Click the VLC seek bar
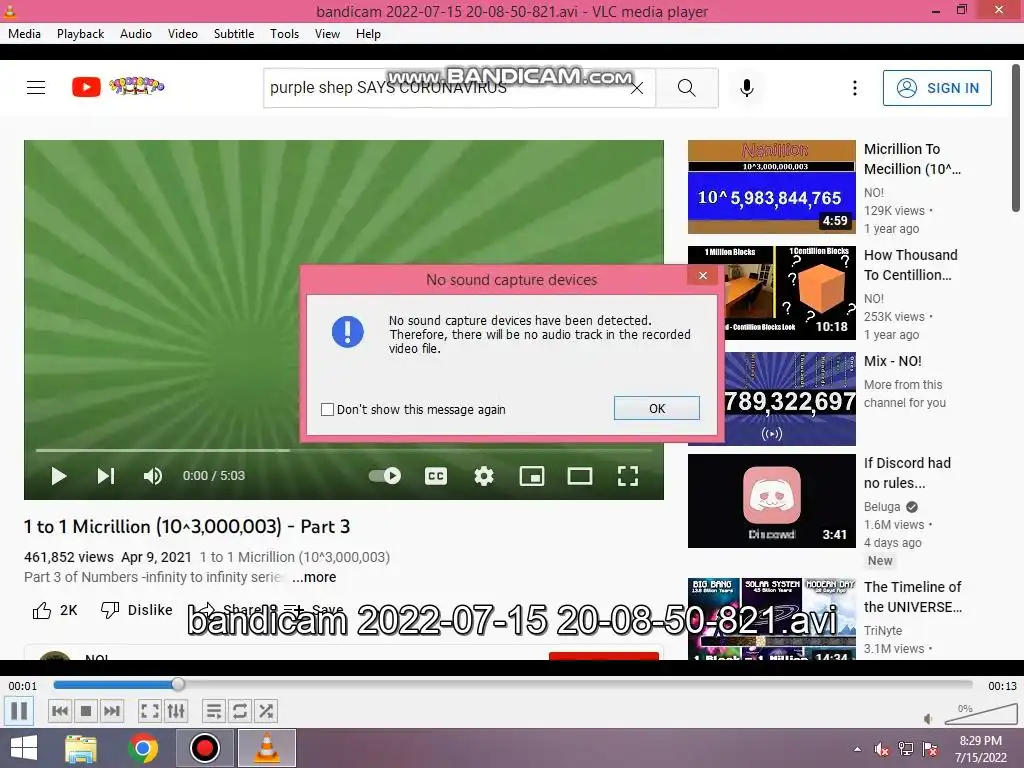Image resolution: width=1024 pixels, height=768 pixels. (513, 684)
